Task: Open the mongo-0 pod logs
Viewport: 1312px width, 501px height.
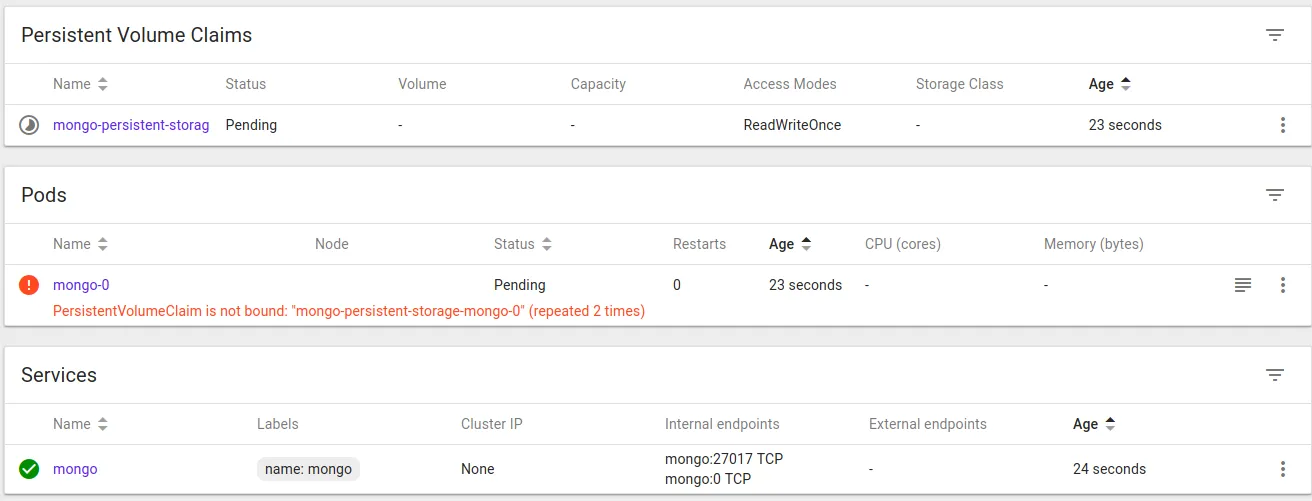Action: [x=1242, y=285]
